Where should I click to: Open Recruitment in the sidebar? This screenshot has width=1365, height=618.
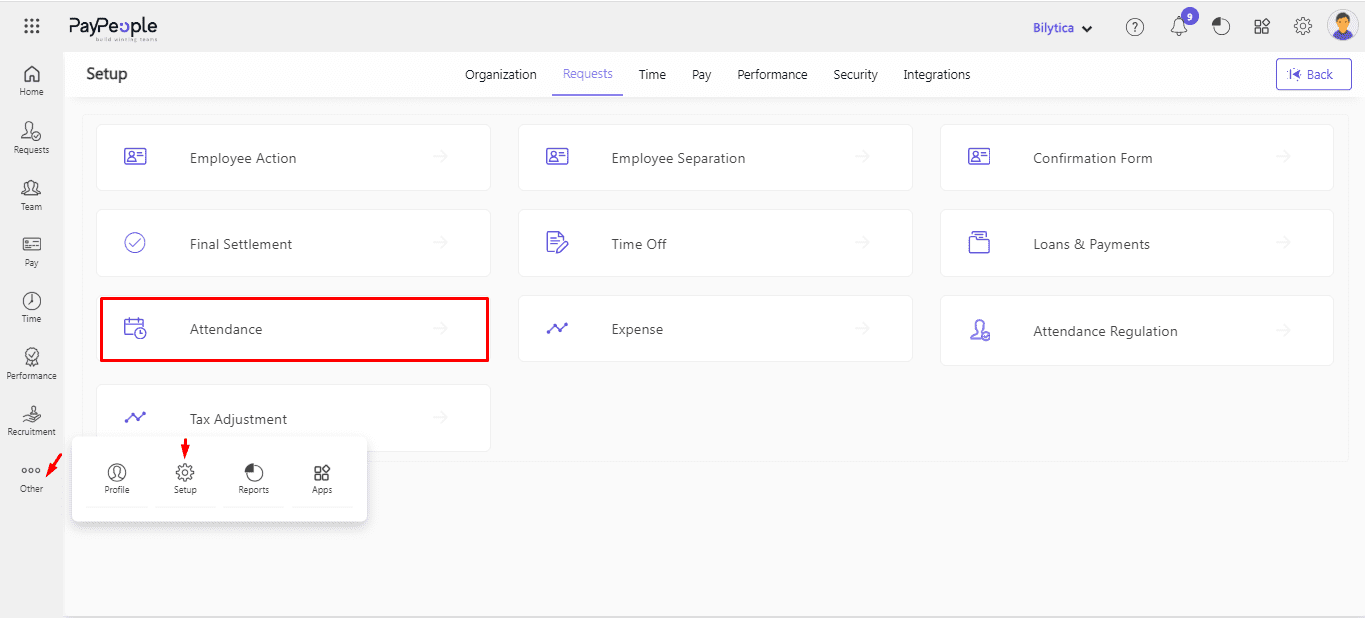click(32, 420)
